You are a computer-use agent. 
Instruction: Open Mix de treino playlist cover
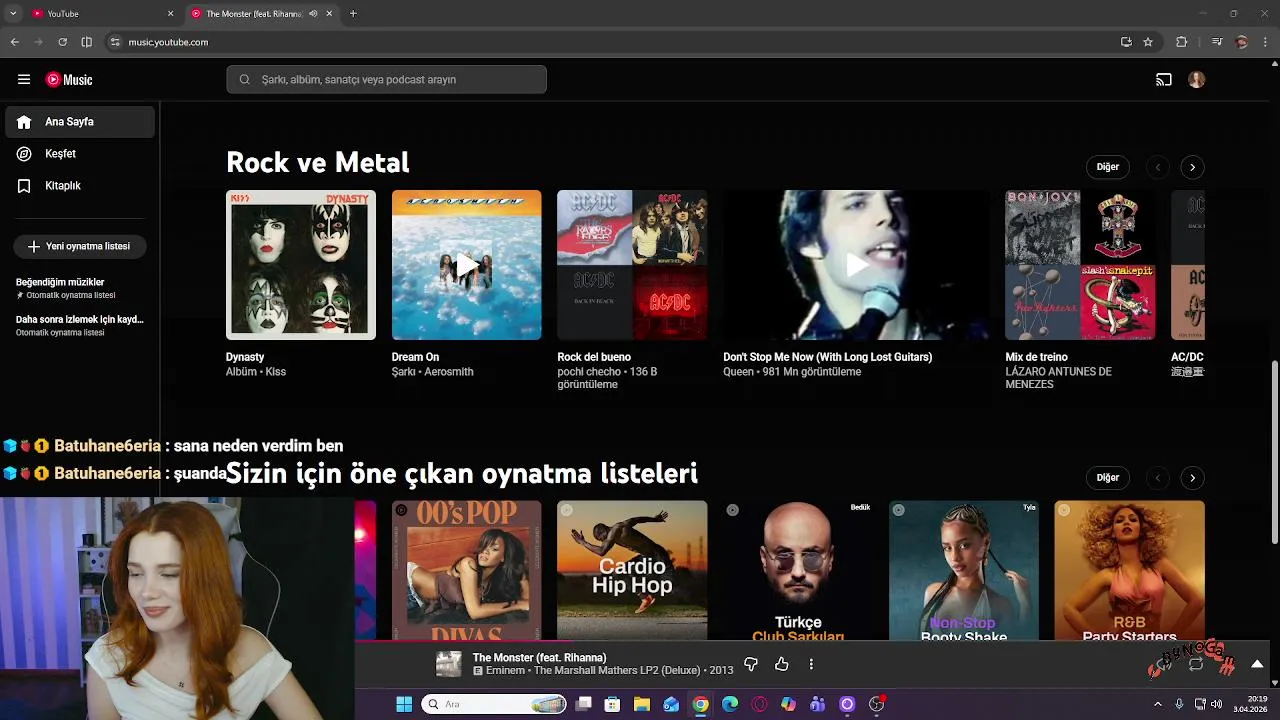click(x=1080, y=265)
